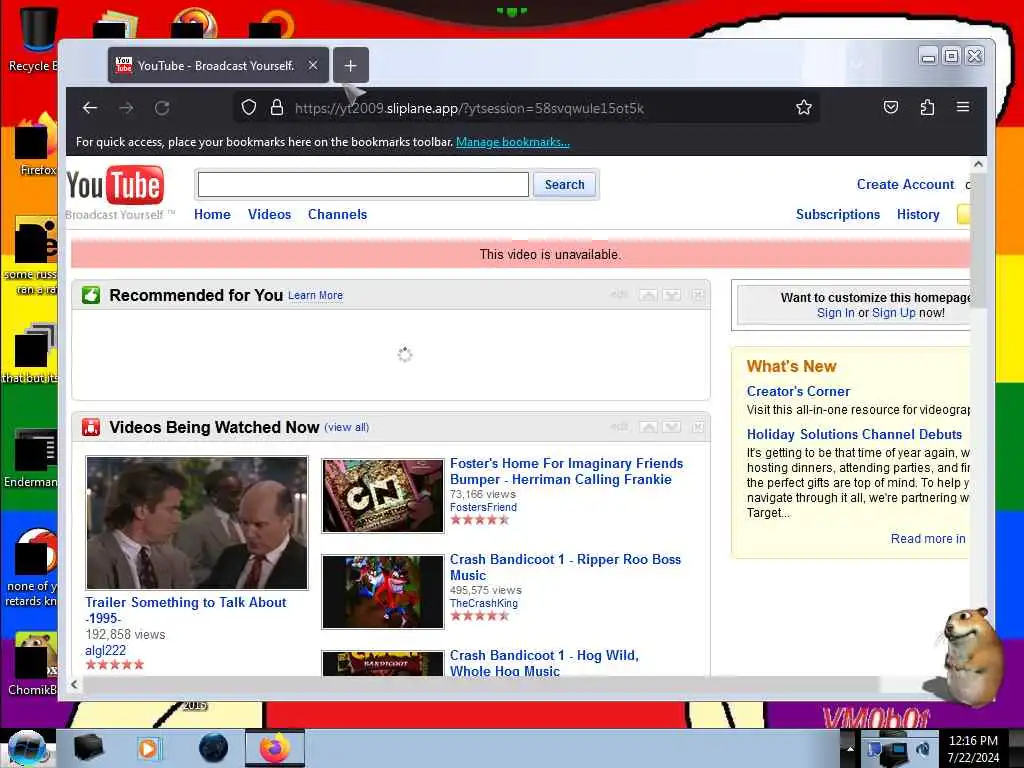Open the Subscriptions link
Viewport: 1024px width, 768px height.
(x=838, y=214)
